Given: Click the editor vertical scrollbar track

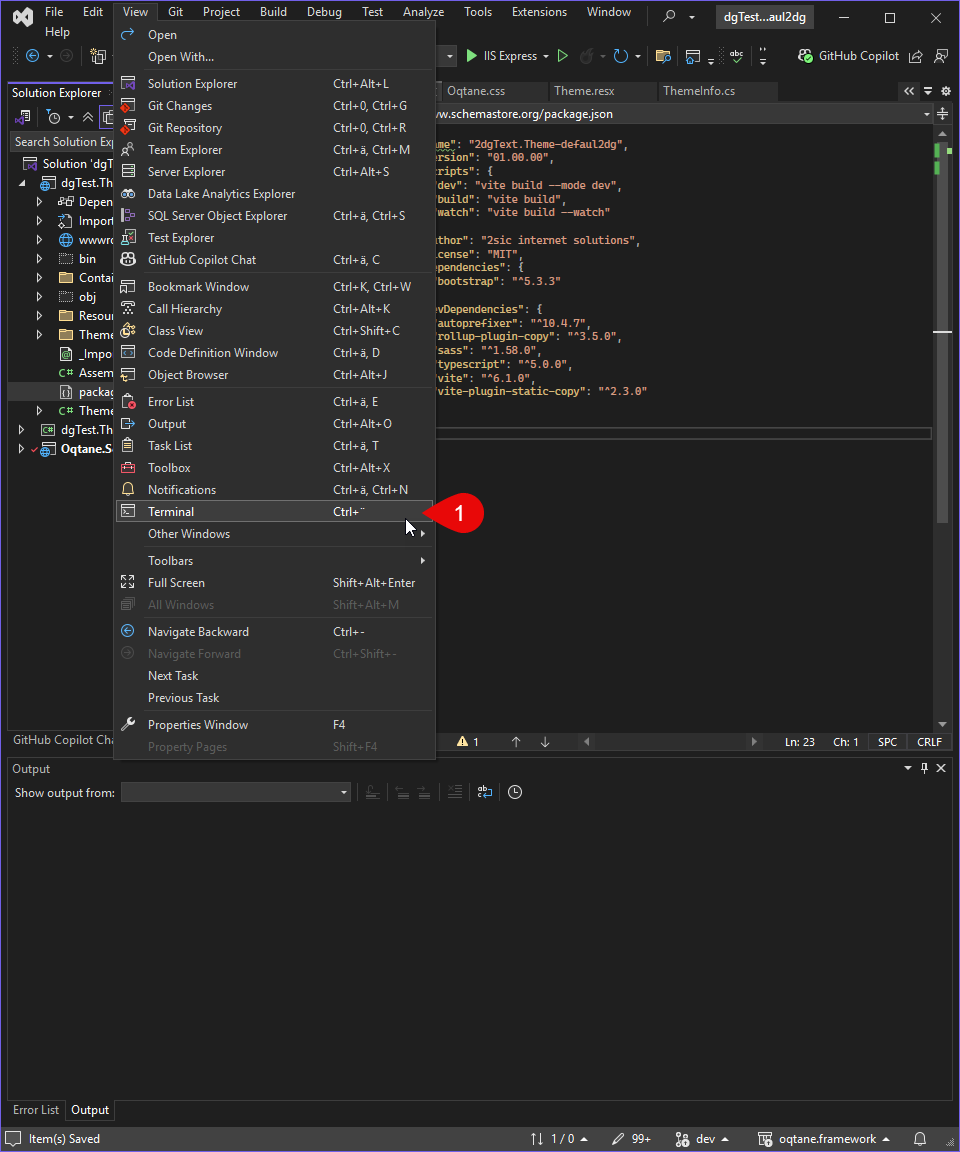Looking at the screenshot, I should point(942,514).
